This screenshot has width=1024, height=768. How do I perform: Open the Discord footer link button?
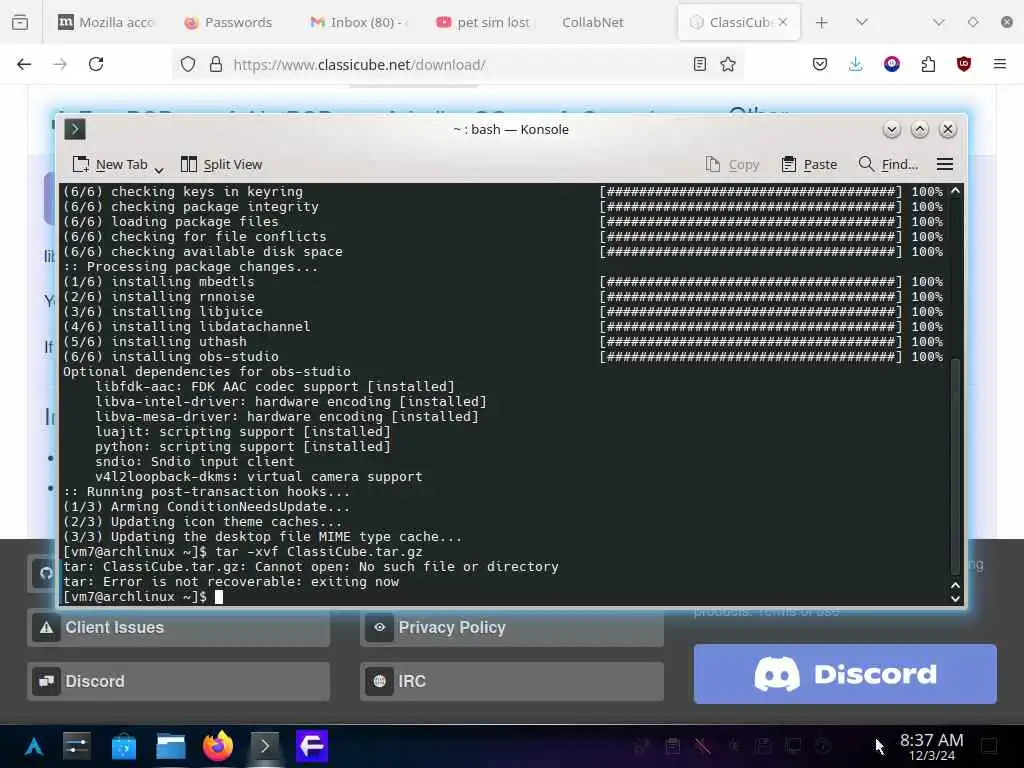click(x=178, y=682)
